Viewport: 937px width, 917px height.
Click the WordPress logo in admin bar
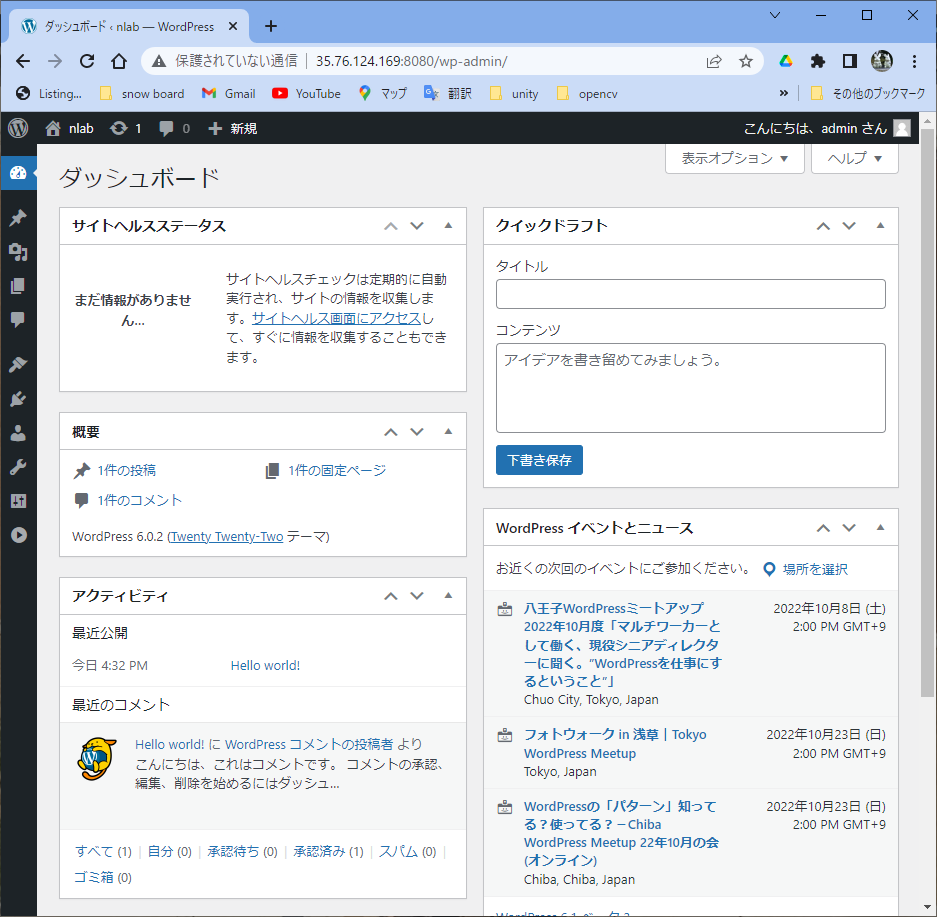pyautogui.click(x=18, y=128)
